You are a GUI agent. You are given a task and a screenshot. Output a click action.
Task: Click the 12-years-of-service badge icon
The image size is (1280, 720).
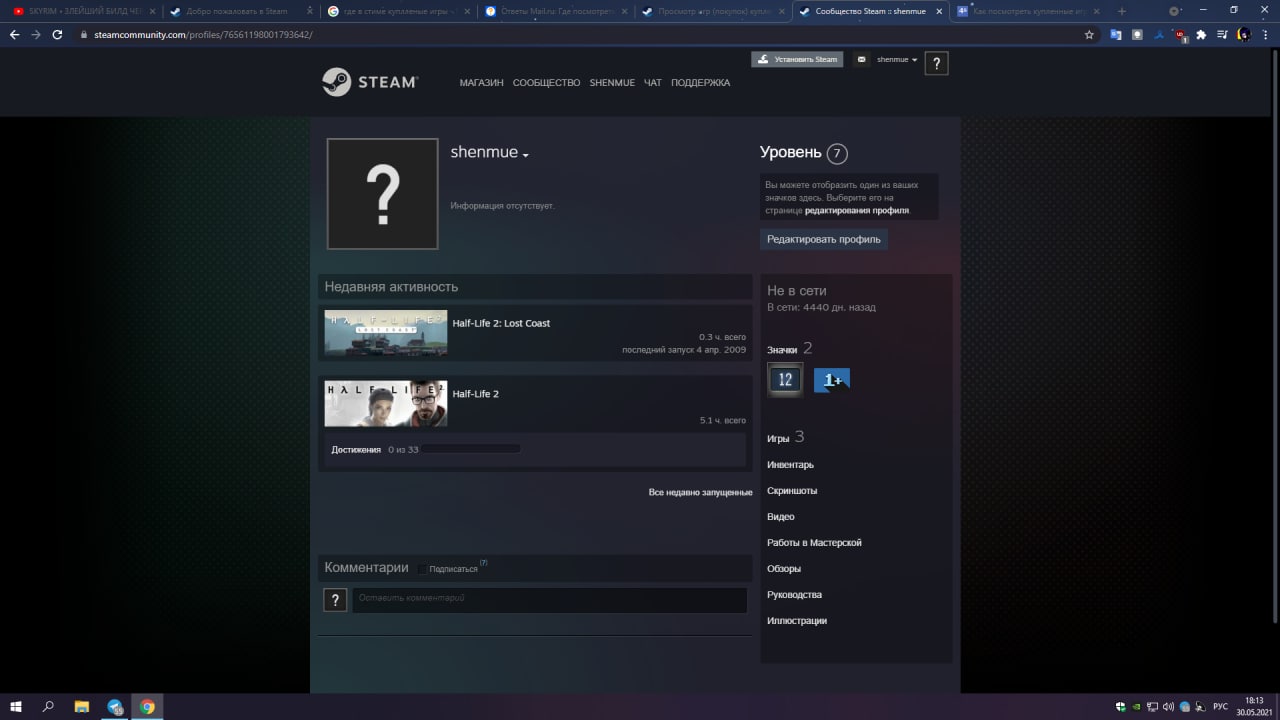point(785,379)
